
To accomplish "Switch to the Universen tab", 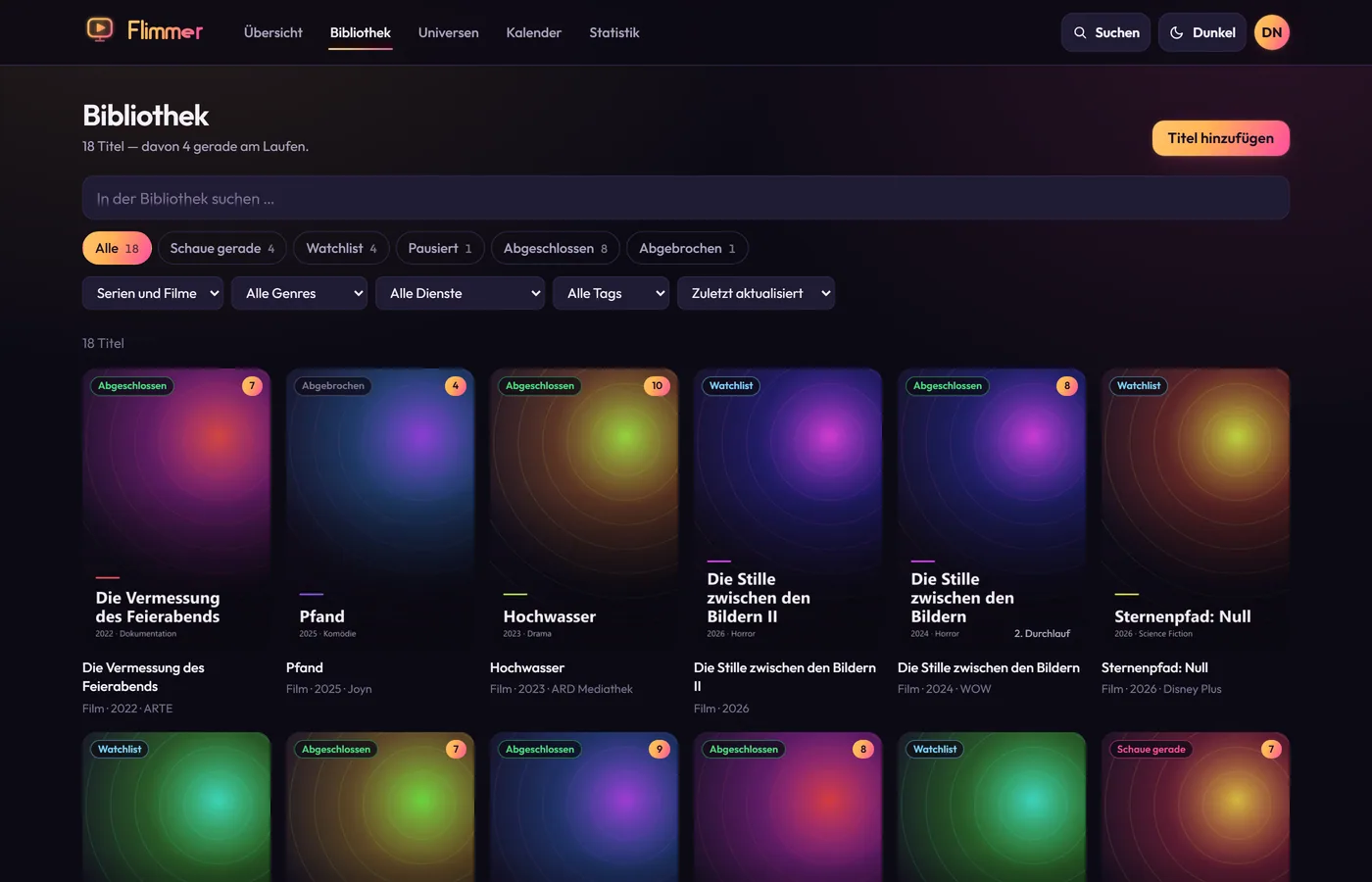I will click(x=449, y=32).
